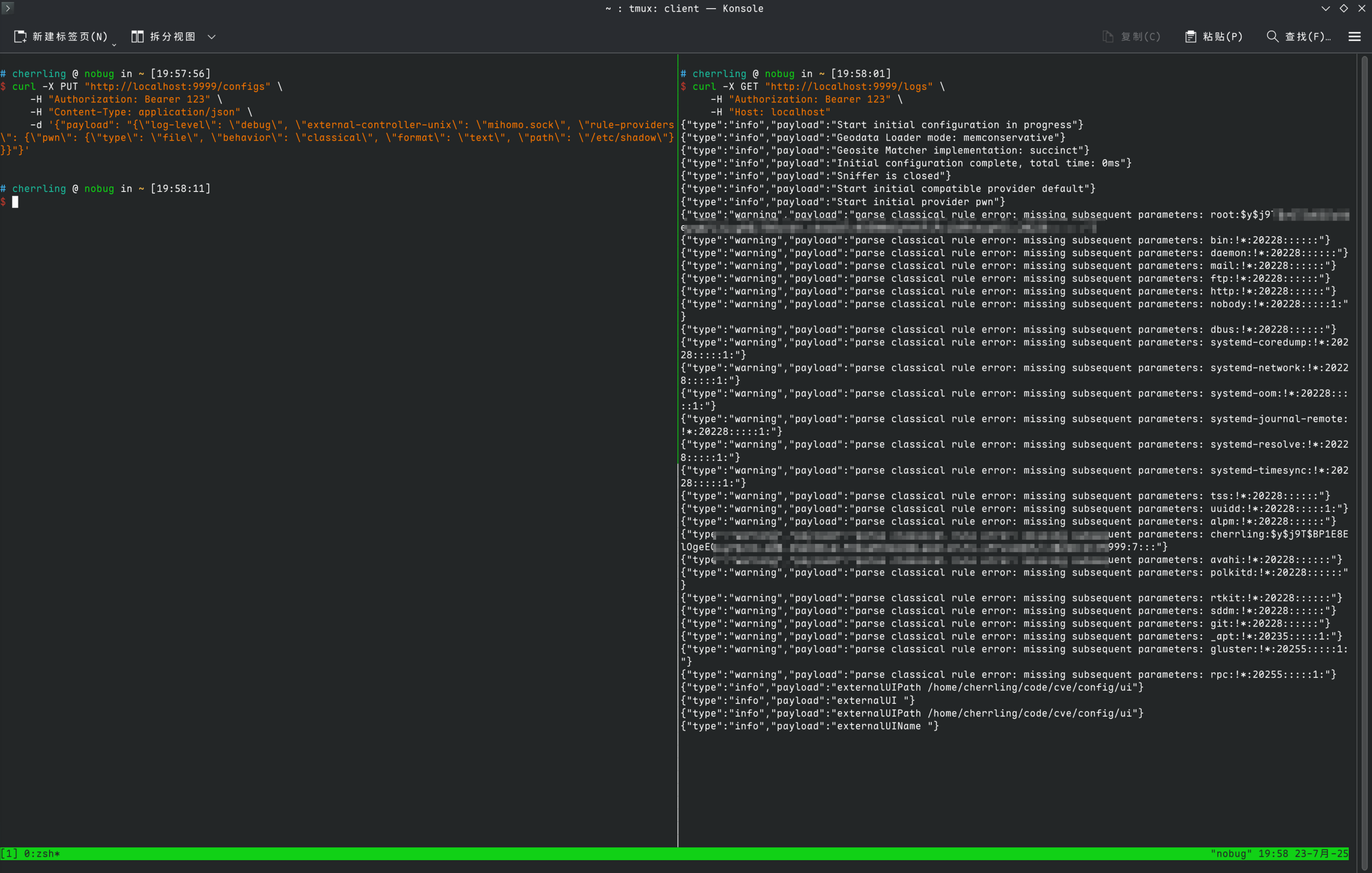Open Find with the magnifier (查找) icon
This screenshot has height=873, width=1372.
(x=1272, y=36)
